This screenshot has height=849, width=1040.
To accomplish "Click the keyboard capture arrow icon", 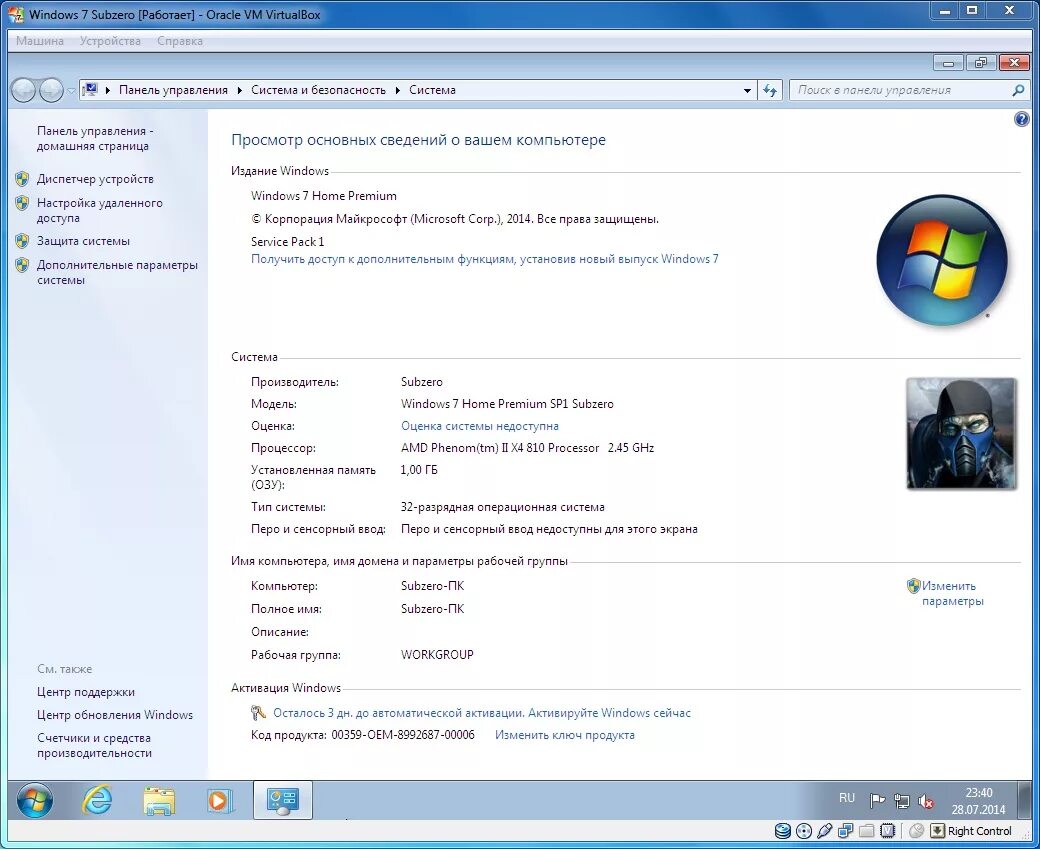I will pyautogui.click(x=937, y=830).
